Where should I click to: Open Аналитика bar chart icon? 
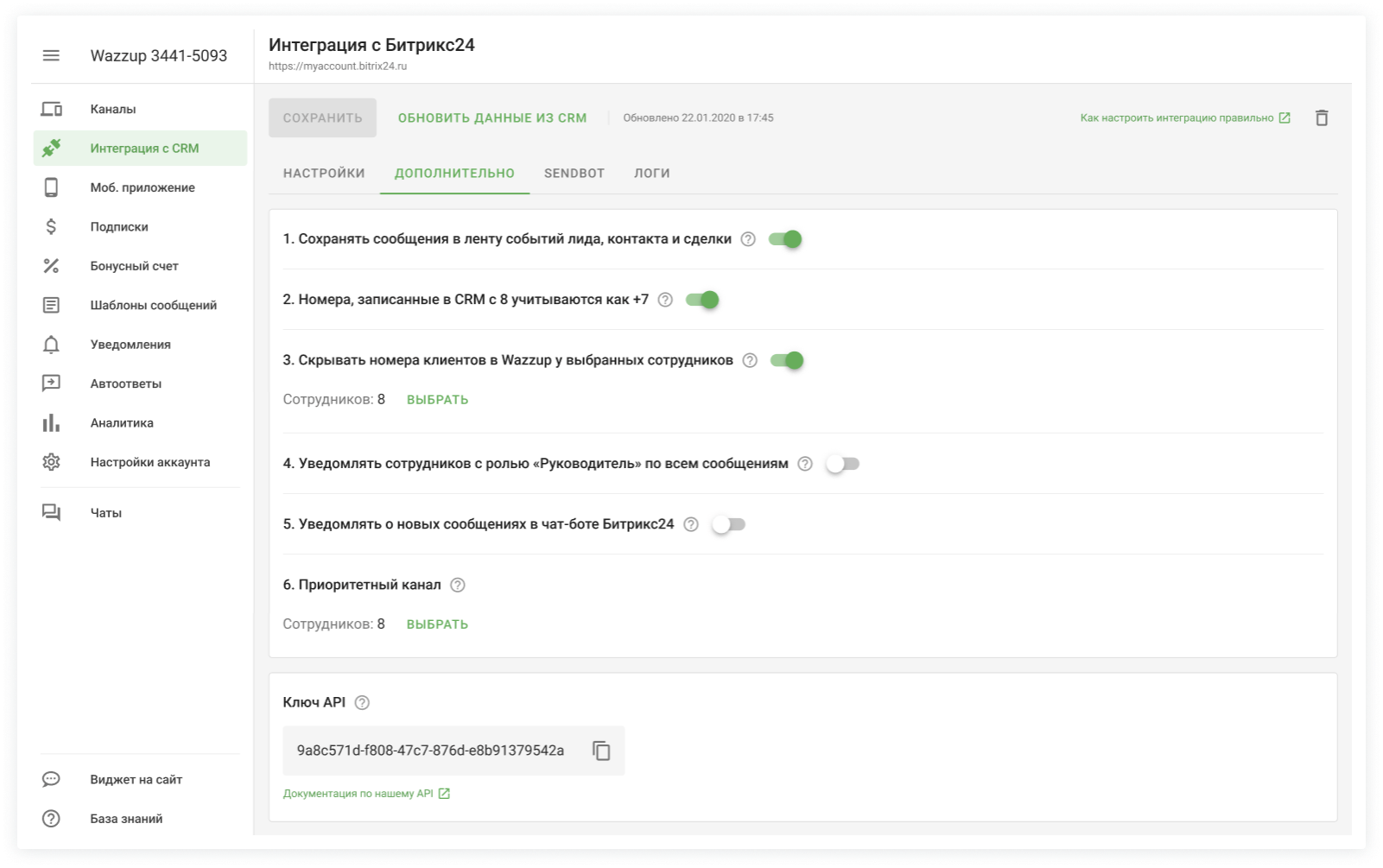(51, 423)
